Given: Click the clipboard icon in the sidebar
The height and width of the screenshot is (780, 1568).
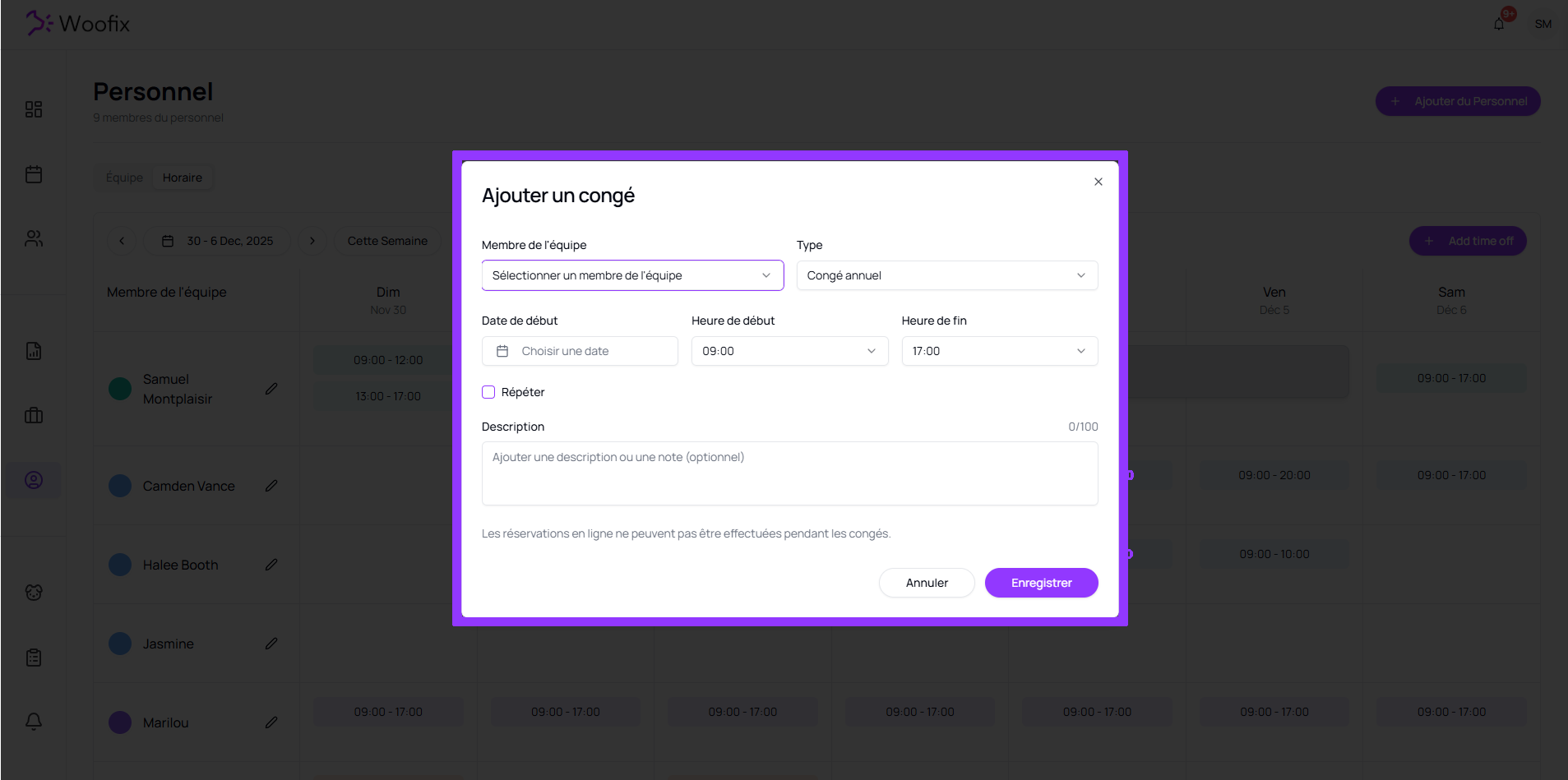Looking at the screenshot, I should (34, 658).
